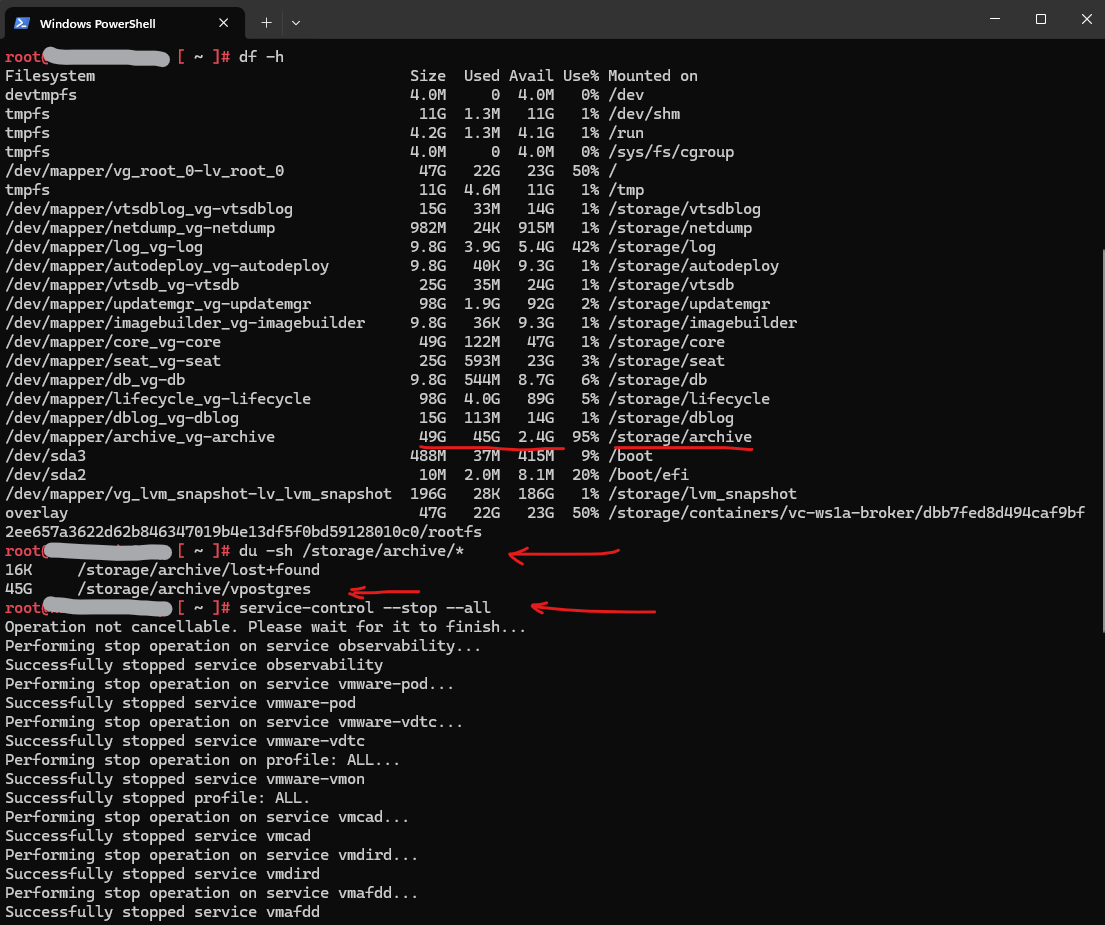Click the 'Mounted on' column header
This screenshot has width=1105, height=925.
[x=652, y=76]
